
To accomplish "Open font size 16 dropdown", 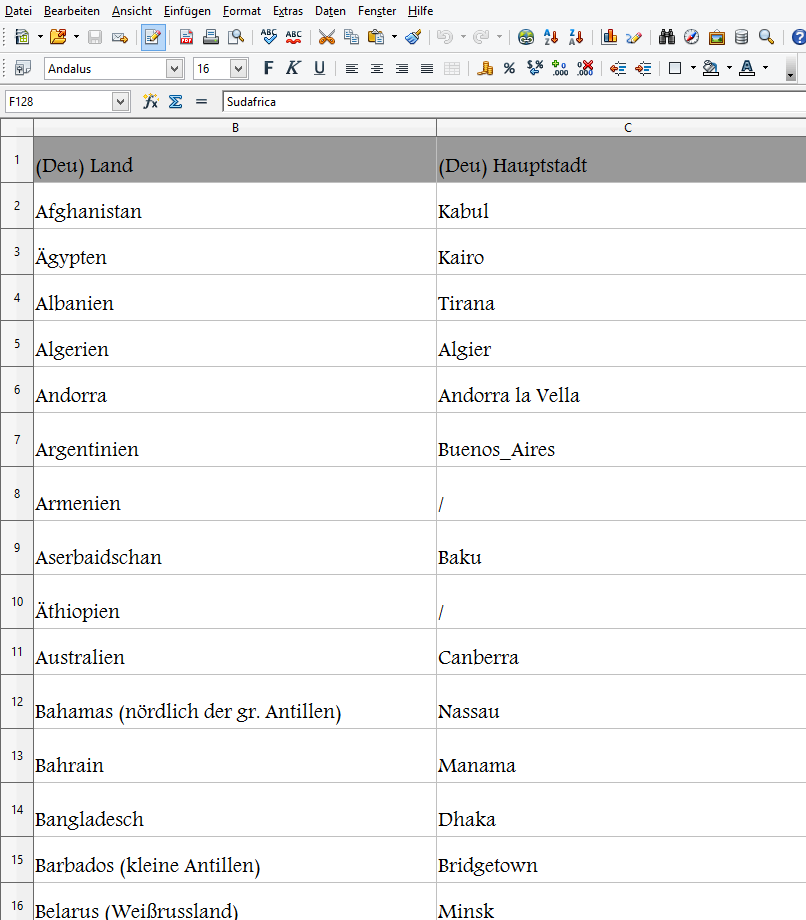I will (238, 69).
